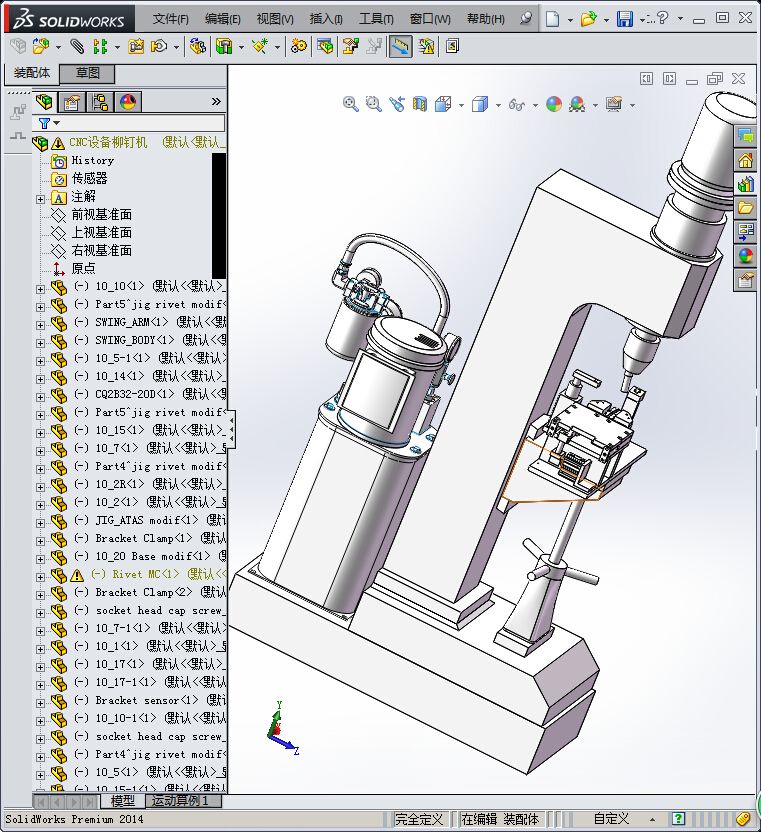This screenshot has height=832, width=761.
Task: Click the Hide/Show Items glasses icon
Action: pyautogui.click(x=517, y=105)
